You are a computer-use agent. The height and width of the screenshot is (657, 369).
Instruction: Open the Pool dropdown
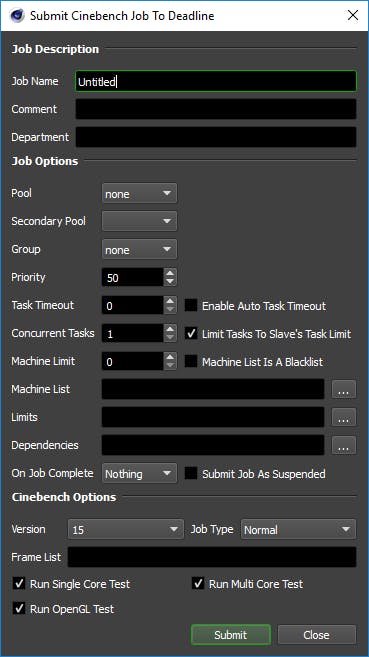tap(139, 194)
